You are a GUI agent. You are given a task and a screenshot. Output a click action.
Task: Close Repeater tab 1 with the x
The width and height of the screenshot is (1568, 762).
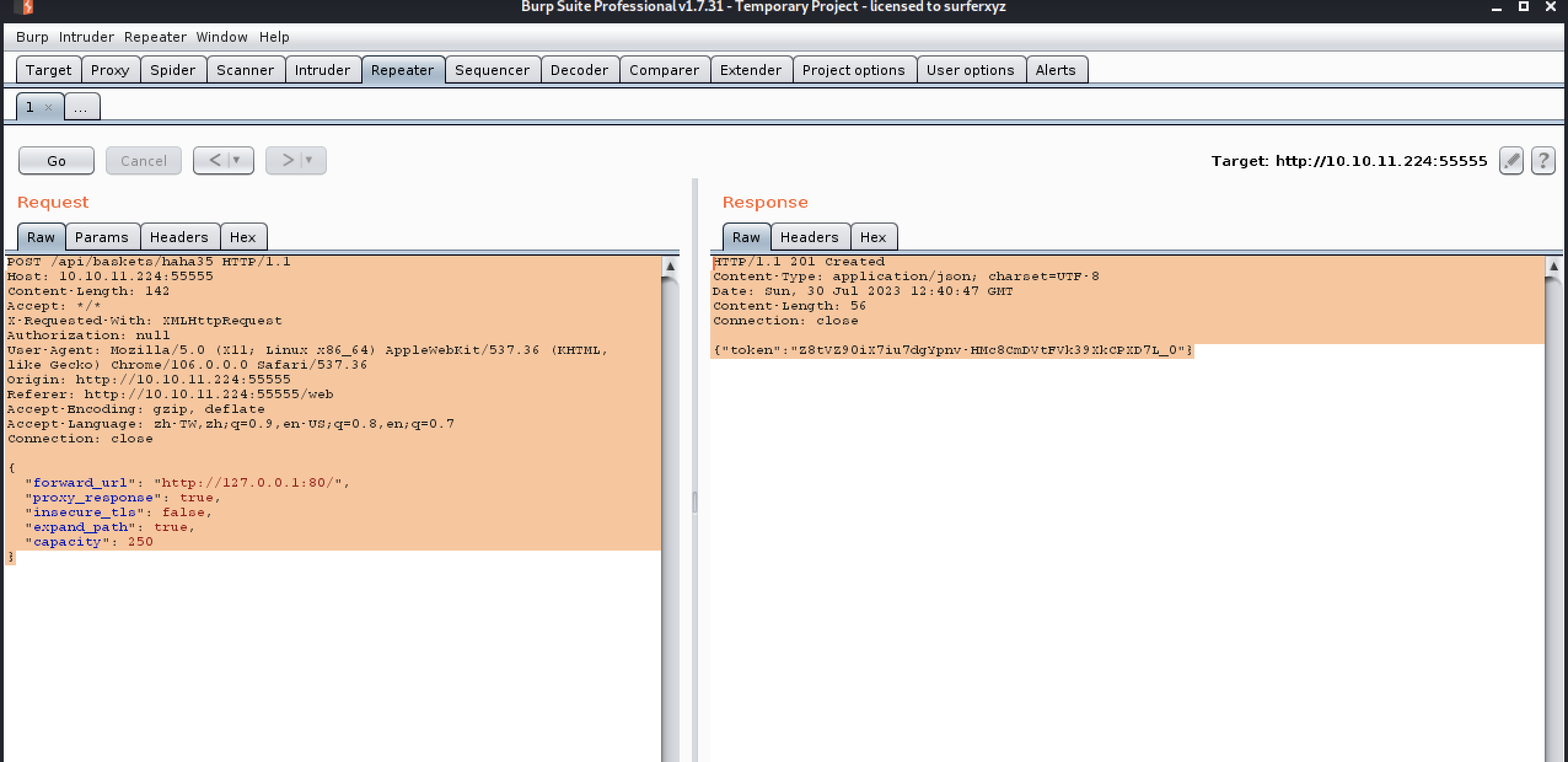pyautogui.click(x=49, y=108)
